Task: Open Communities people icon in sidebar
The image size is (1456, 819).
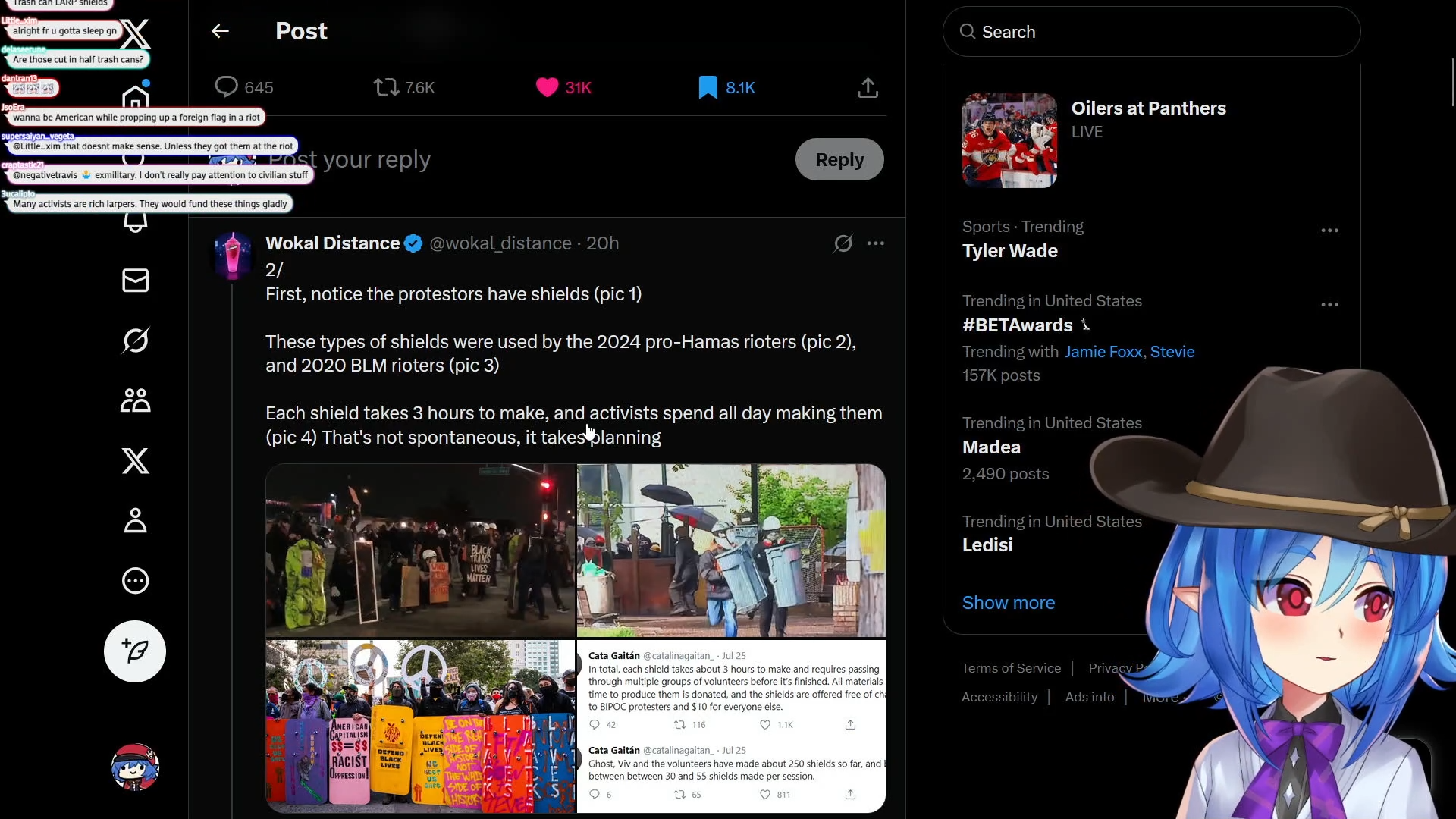Action: tap(136, 400)
